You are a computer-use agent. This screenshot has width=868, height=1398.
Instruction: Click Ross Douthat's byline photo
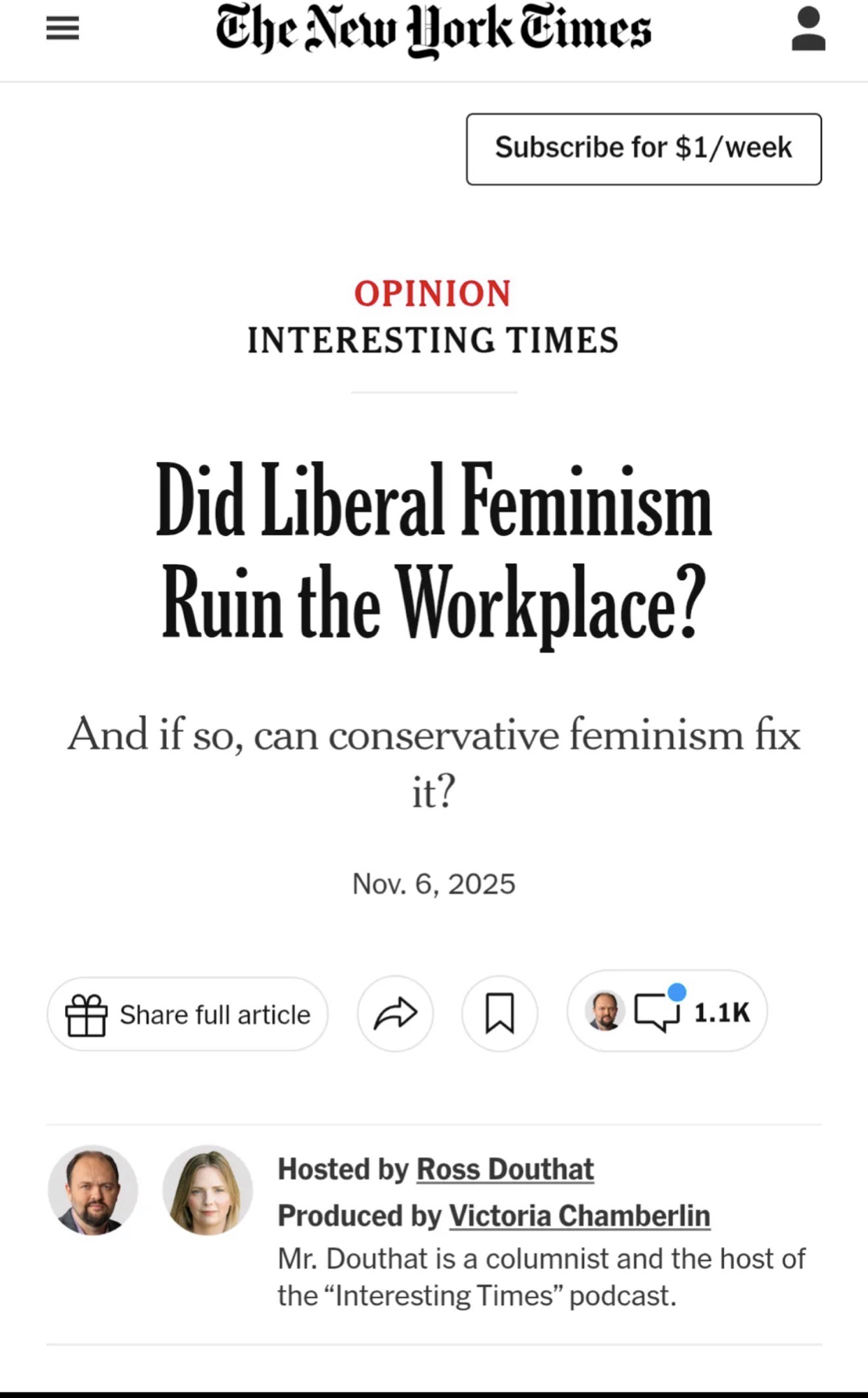click(93, 1190)
